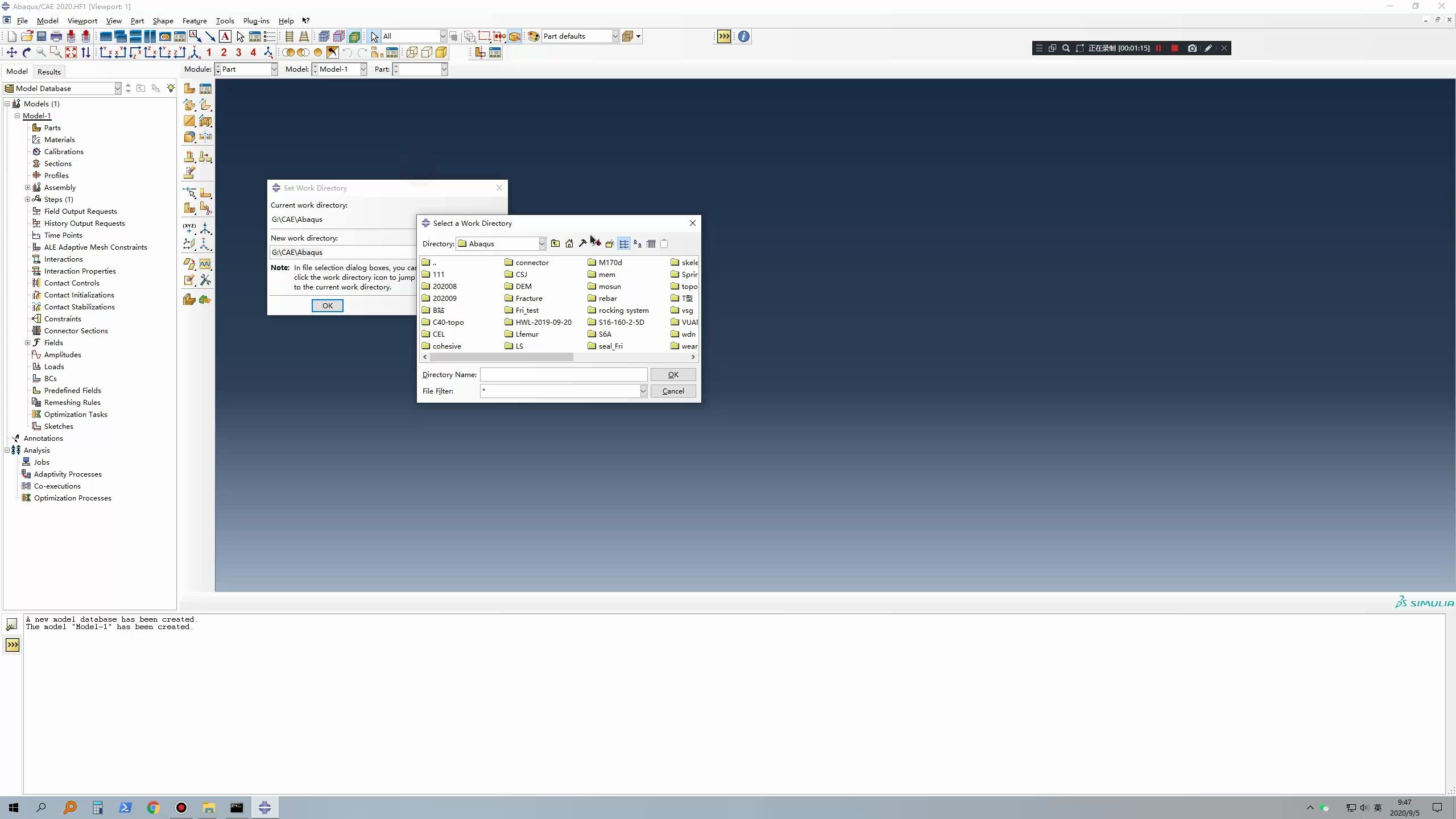Click the Directory Name input field
Viewport: 1456px width, 819px height.
coord(563,374)
